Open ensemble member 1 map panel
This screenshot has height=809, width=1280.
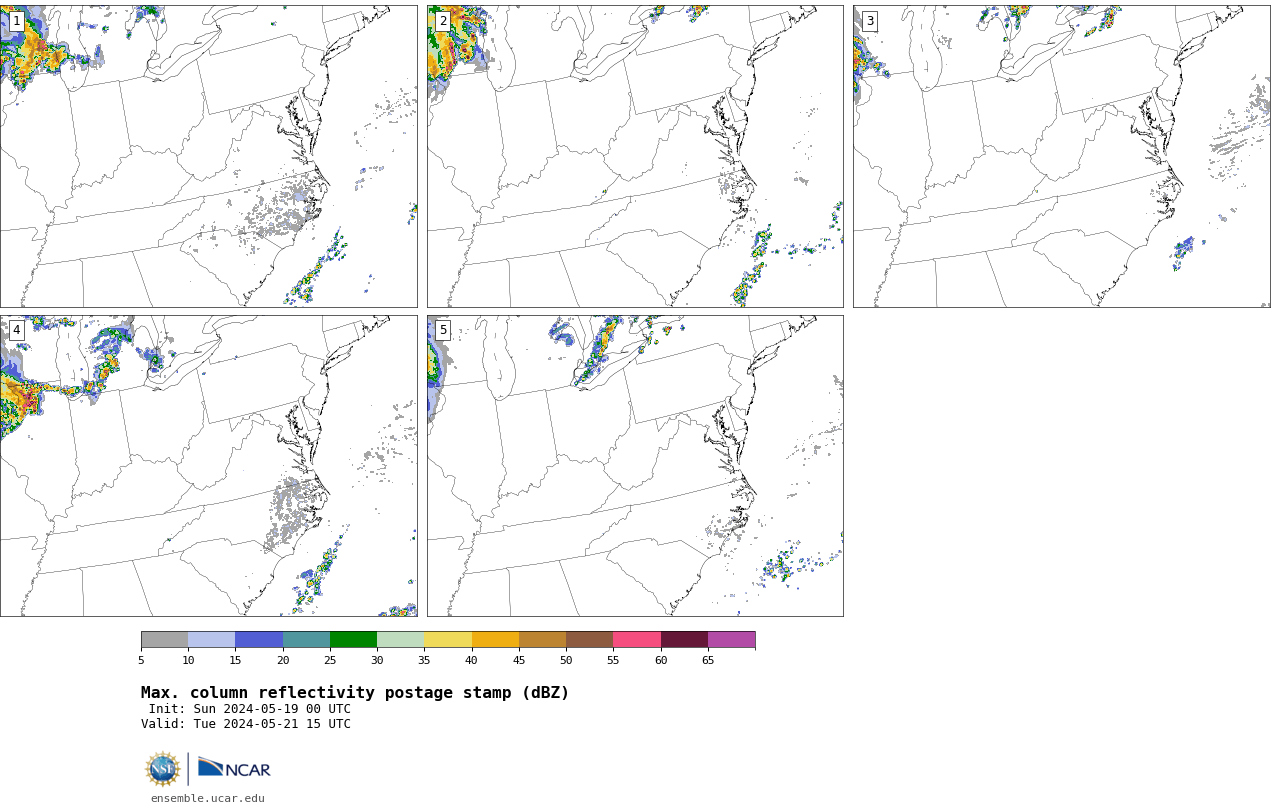click(208, 156)
